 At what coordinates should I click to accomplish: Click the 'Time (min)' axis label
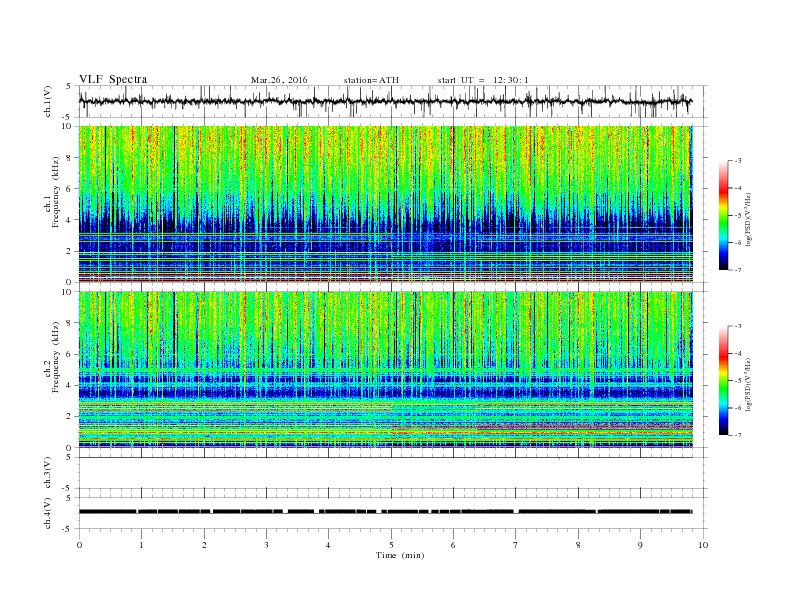[400, 555]
